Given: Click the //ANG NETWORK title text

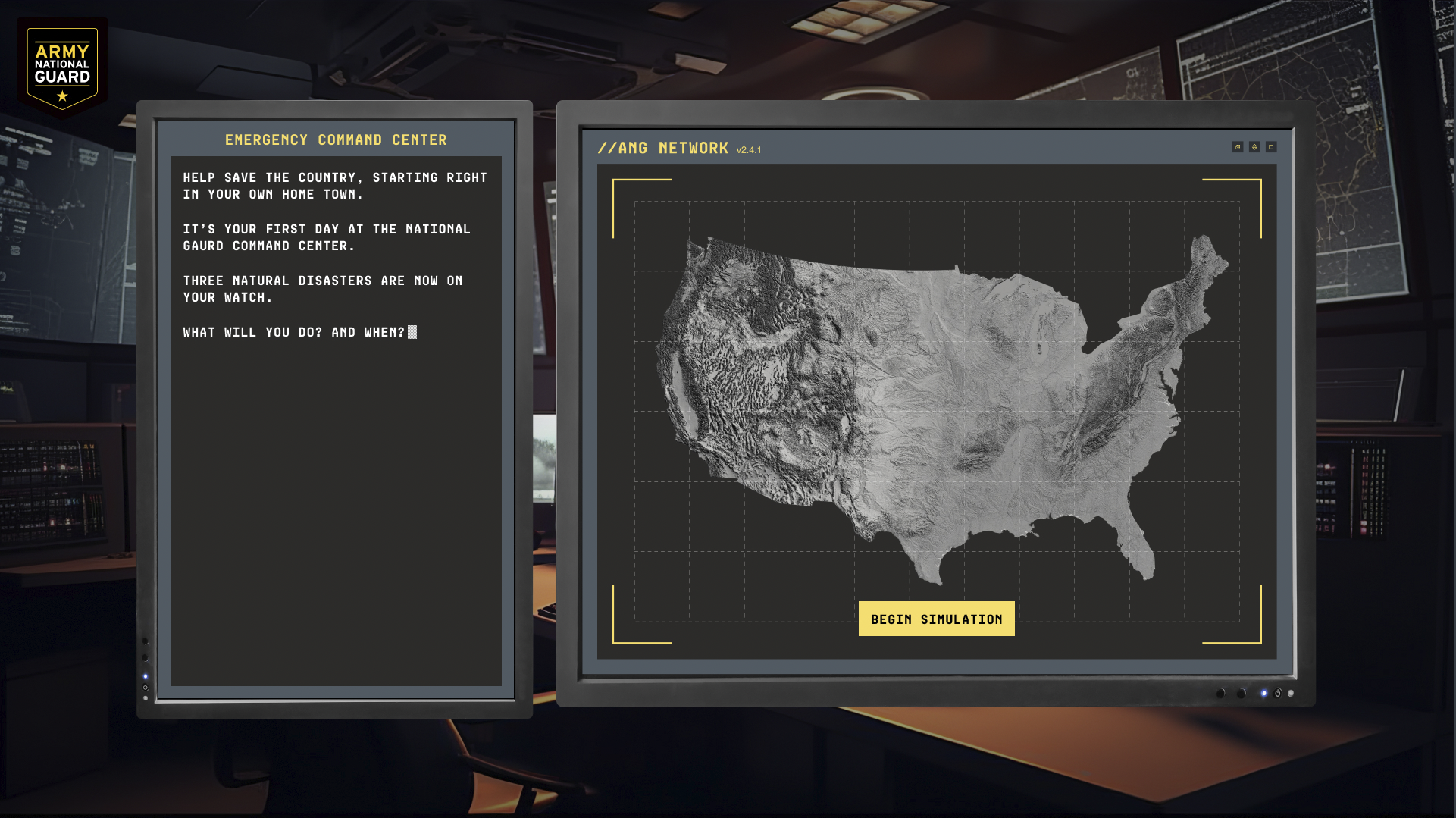Looking at the screenshot, I should [663, 148].
